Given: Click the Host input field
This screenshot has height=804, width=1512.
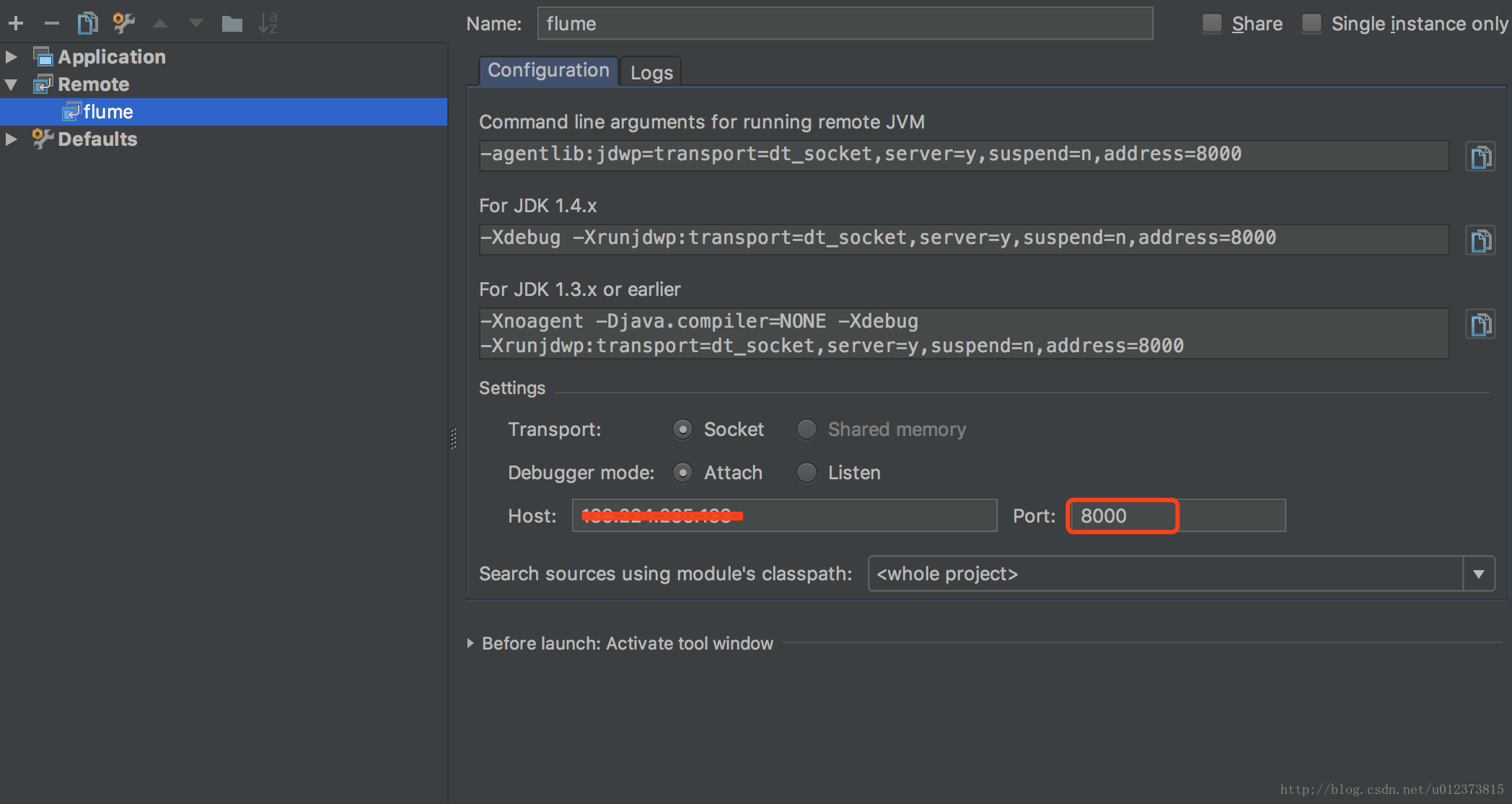Looking at the screenshot, I should 785,516.
